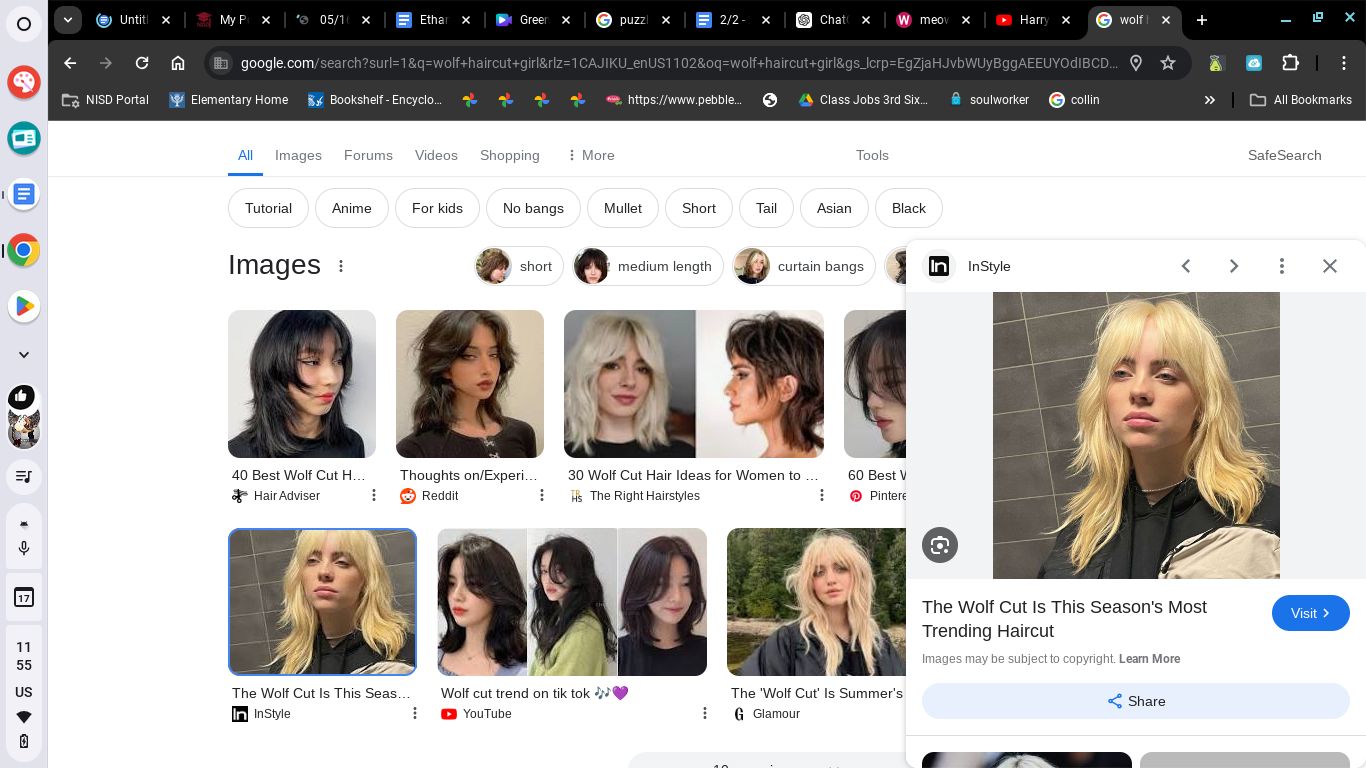Bookmark this page with the star icon
Image resolution: width=1366 pixels, height=768 pixels.
(x=1167, y=63)
